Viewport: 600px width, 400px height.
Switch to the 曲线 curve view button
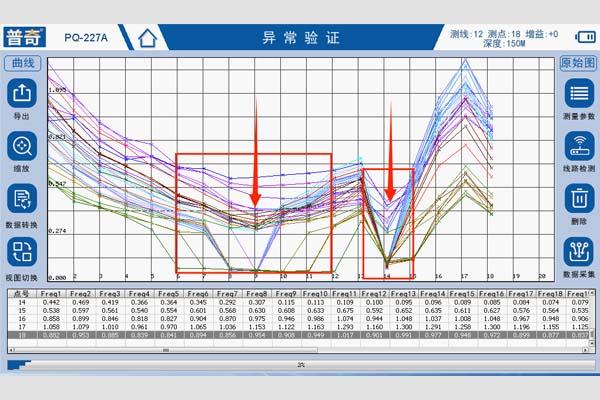[x=23, y=63]
